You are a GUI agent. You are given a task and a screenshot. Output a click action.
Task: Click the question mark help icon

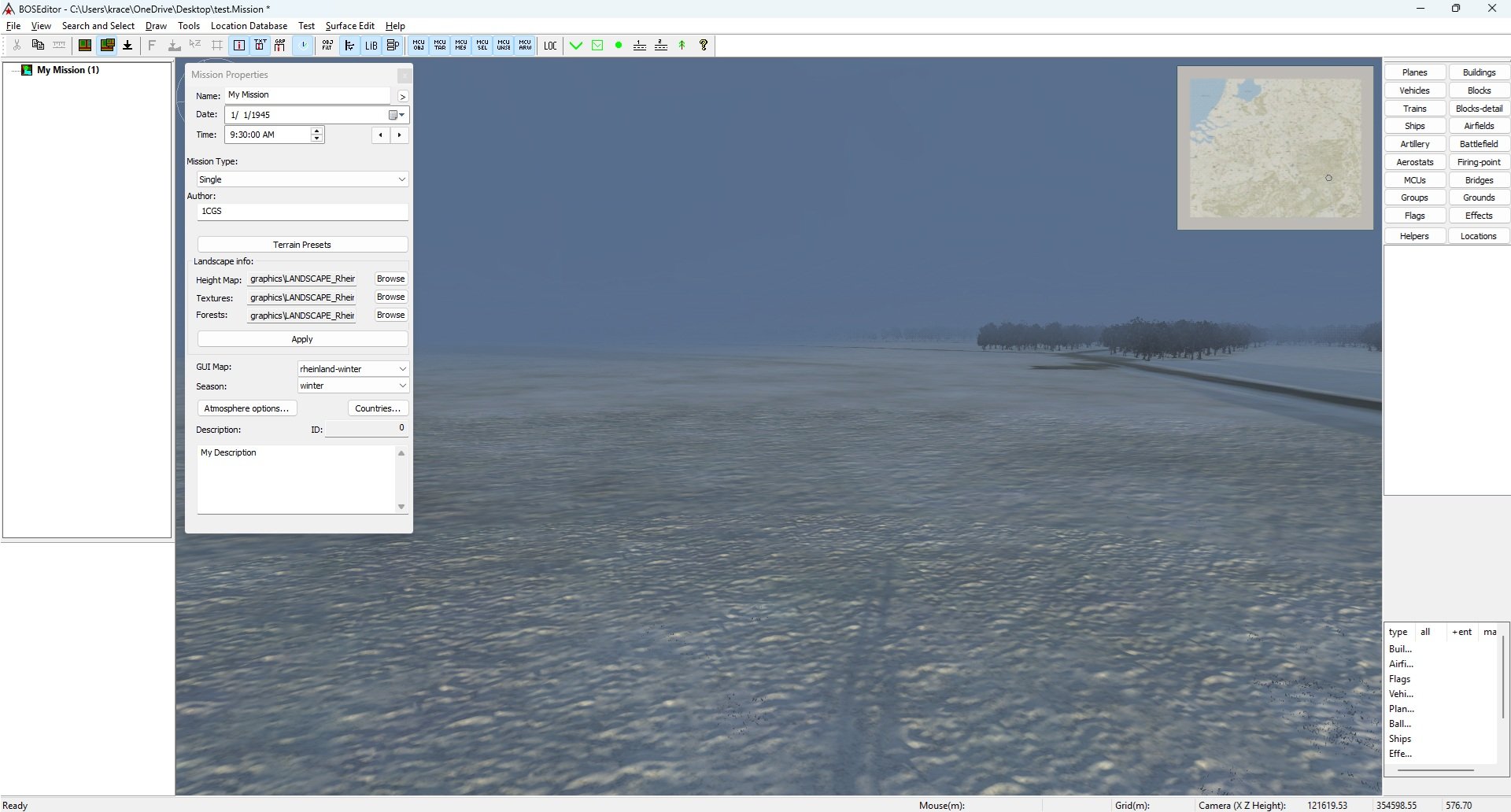click(704, 46)
